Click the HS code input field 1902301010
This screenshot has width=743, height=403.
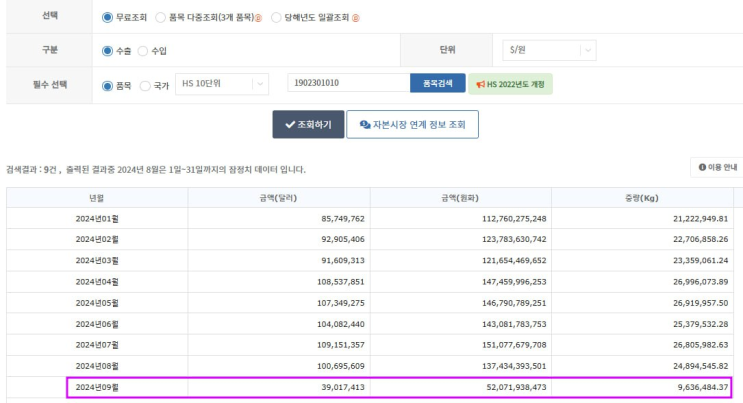pyautogui.click(x=347, y=84)
